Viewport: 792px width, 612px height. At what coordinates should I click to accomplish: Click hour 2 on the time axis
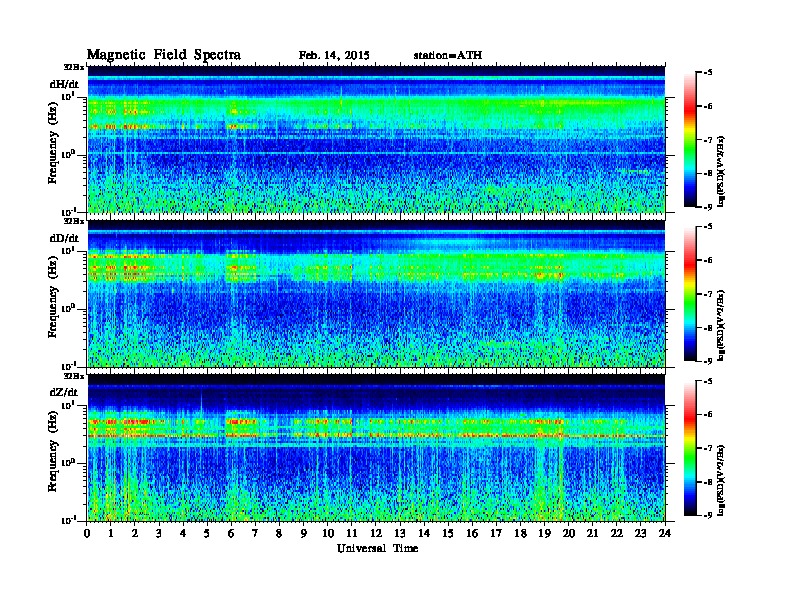[x=135, y=533]
